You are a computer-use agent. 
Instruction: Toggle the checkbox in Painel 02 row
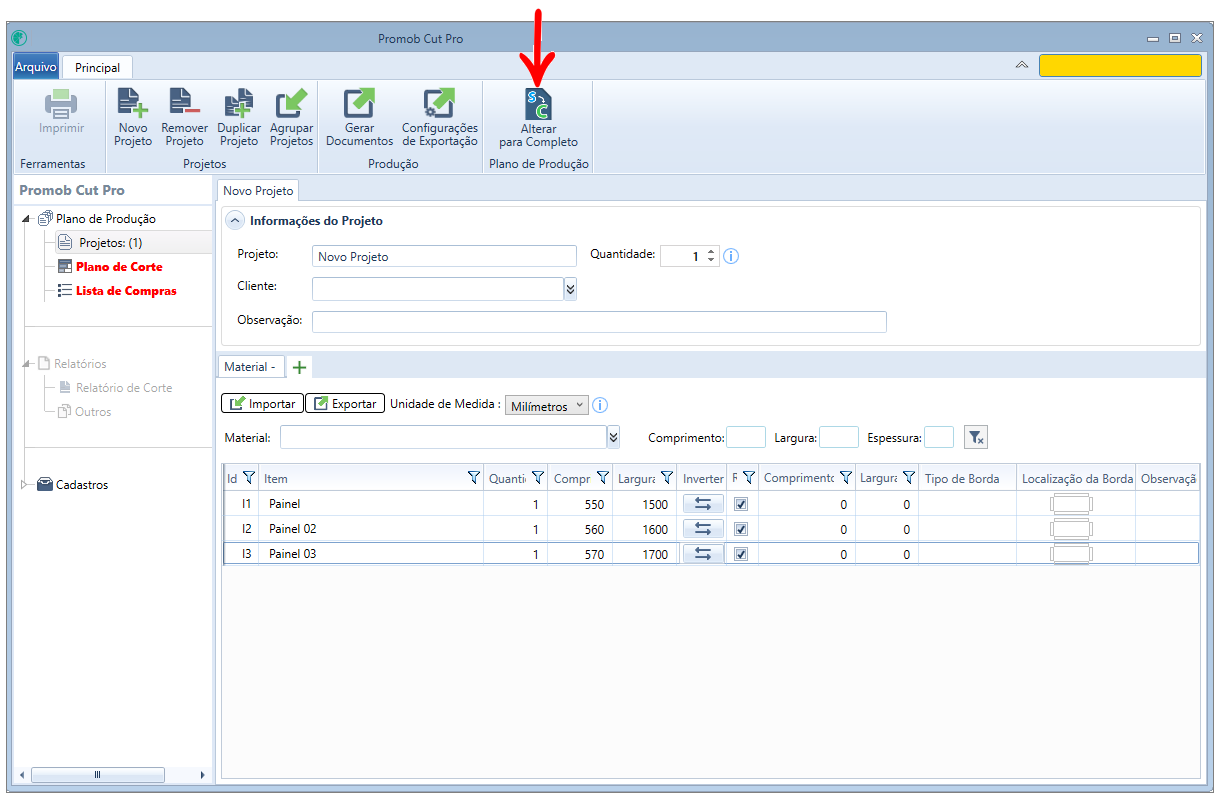(741, 529)
